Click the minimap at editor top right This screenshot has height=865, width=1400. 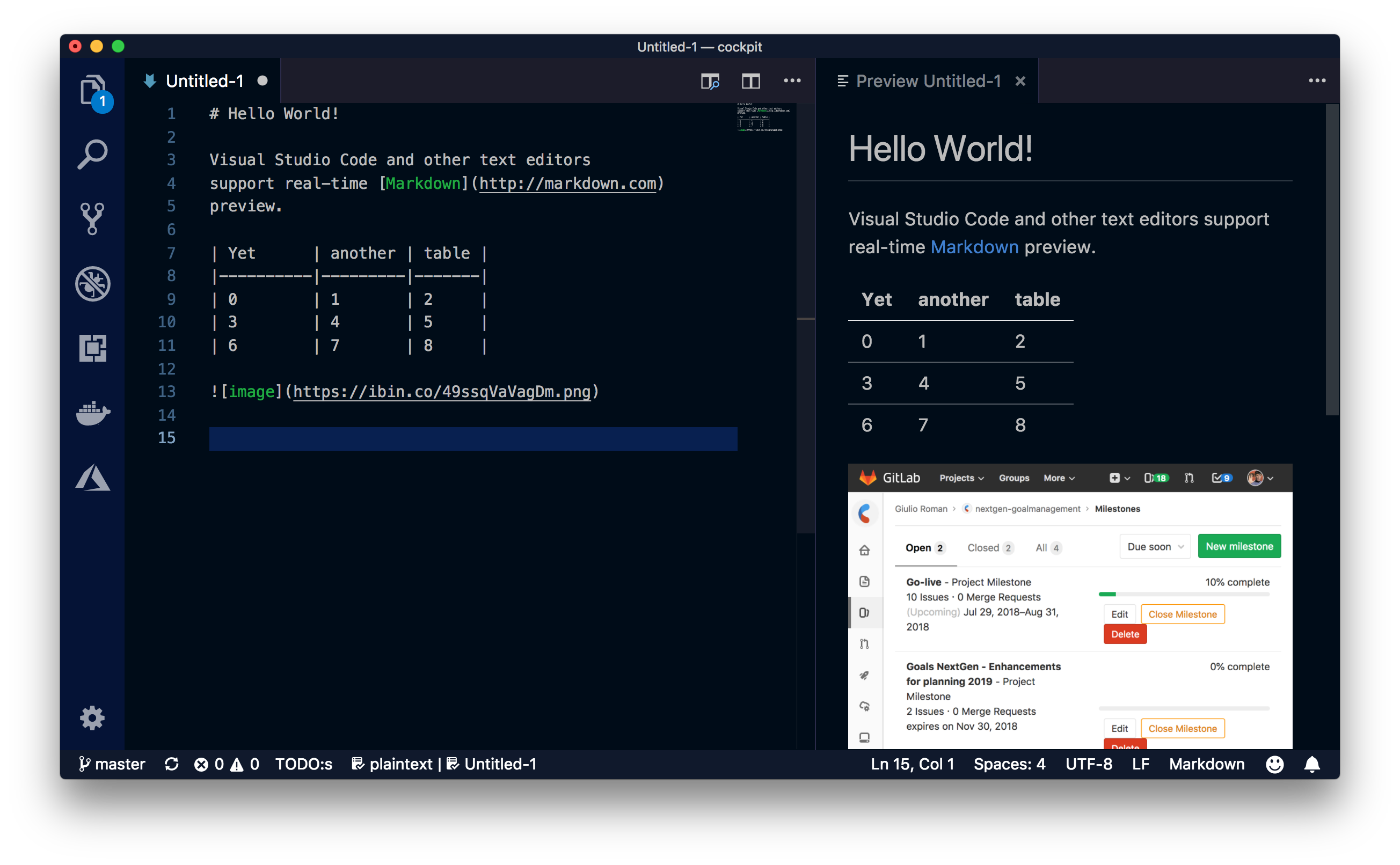coord(764,118)
